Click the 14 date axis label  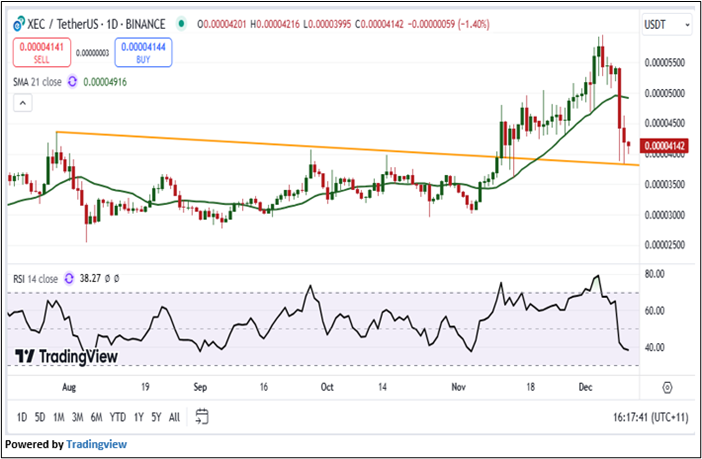click(x=382, y=387)
